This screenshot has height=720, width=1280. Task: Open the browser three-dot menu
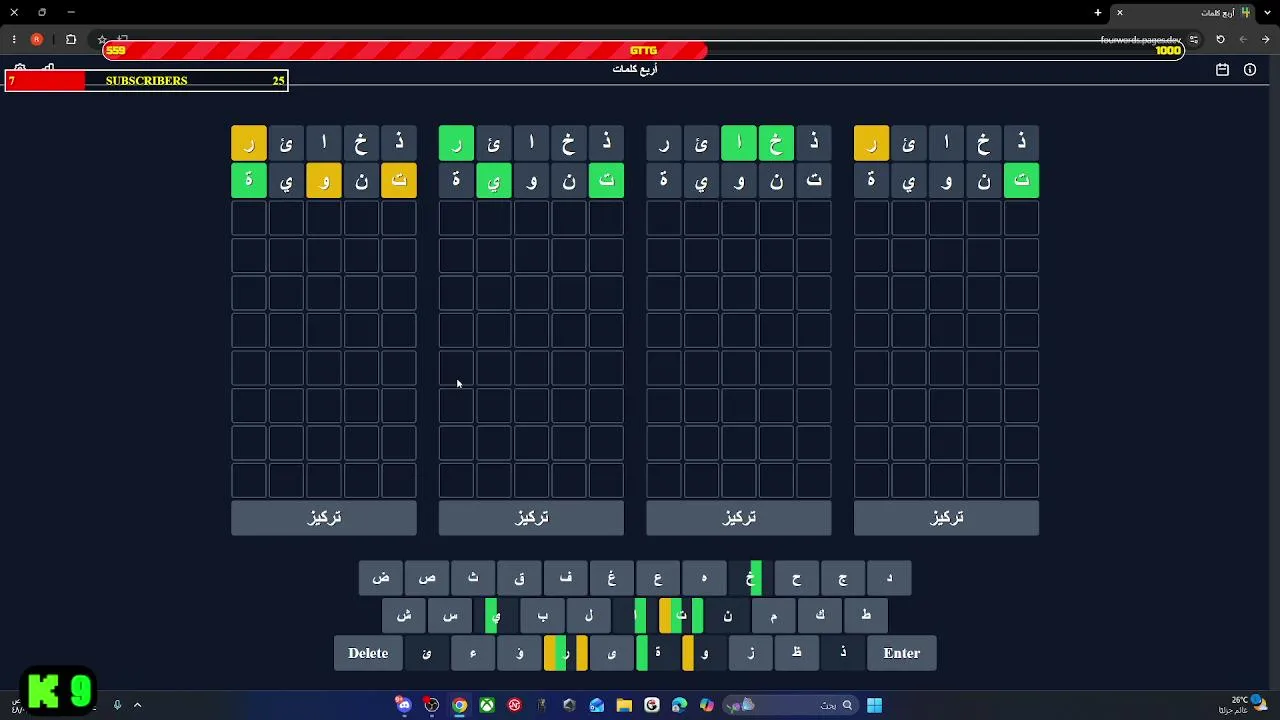tap(14, 40)
